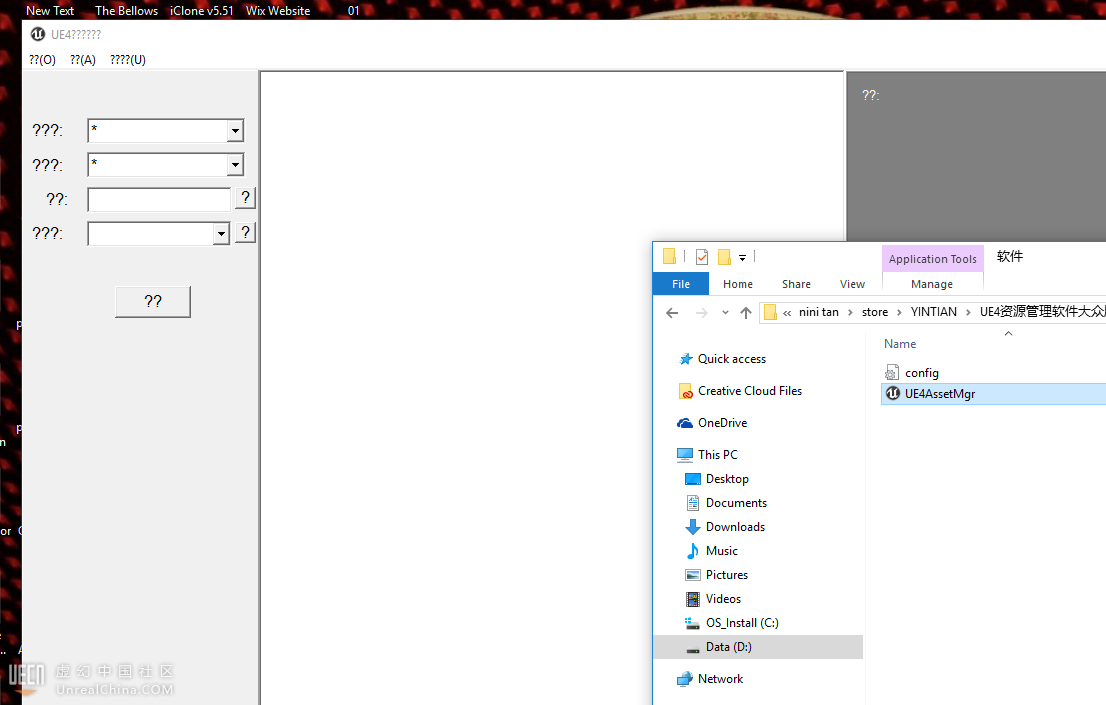The width and height of the screenshot is (1106, 705).
Task: Select the config file
Action: click(921, 373)
